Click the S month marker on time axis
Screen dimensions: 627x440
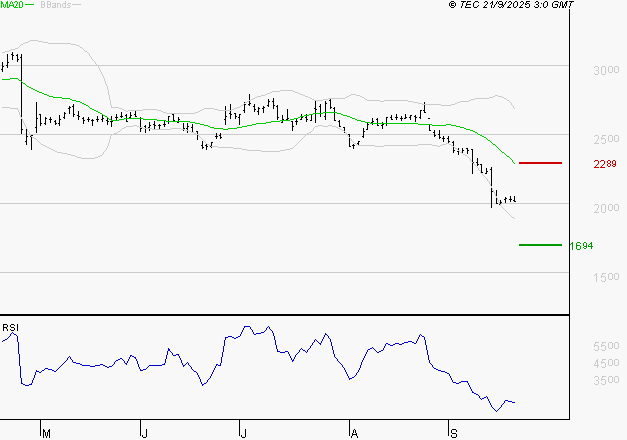453,434
